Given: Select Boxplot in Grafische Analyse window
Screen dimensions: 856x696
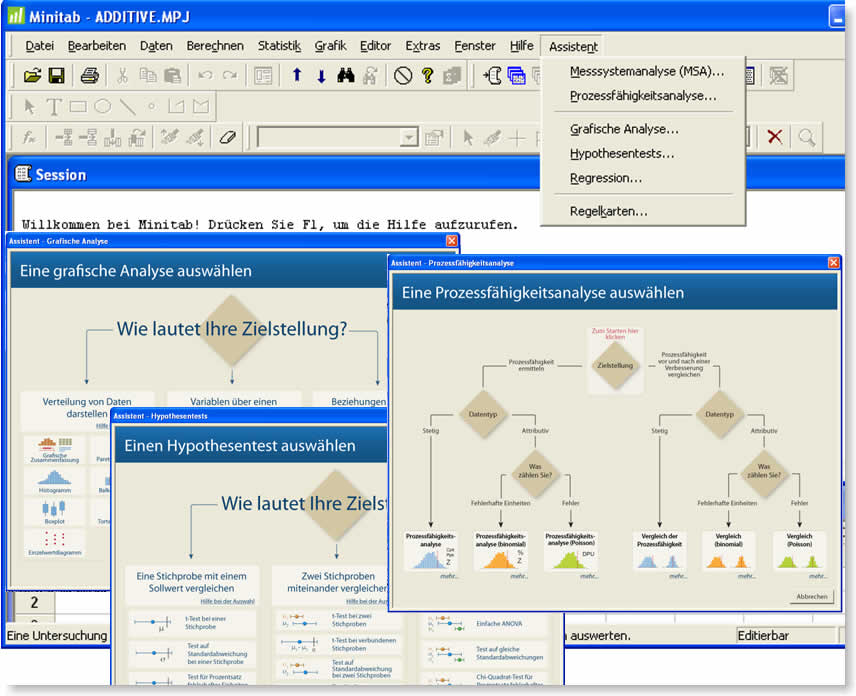Looking at the screenshot, I should pos(55,513).
